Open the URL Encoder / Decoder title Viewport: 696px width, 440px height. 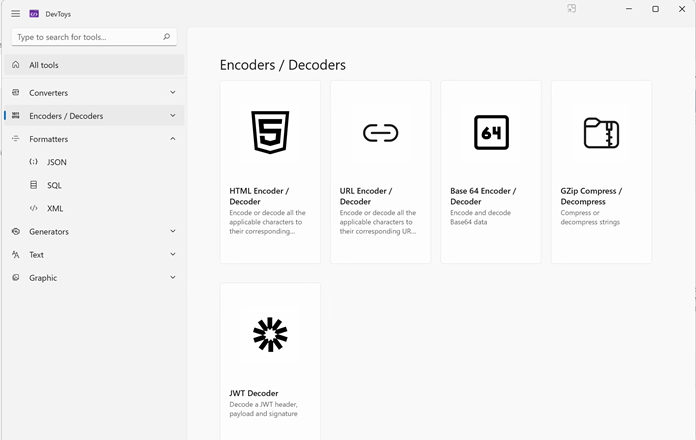[x=366, y=196]
